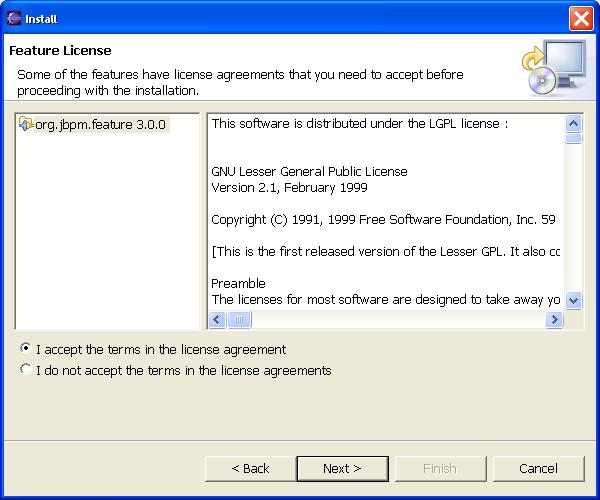The image size is (600, 500).
Task: Click the horizontal scrollbar thumb
Action: (x=239, y=319)
